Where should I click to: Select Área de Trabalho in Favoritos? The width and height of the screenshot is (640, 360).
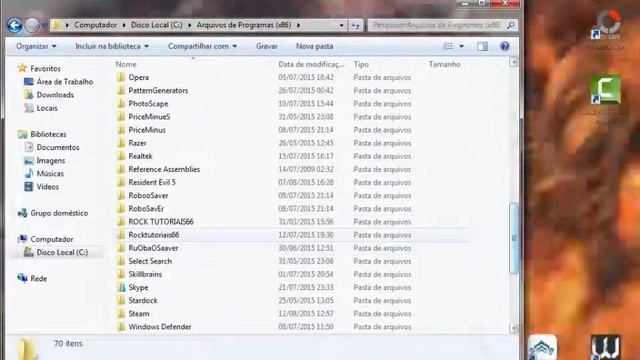pos(65,82)
